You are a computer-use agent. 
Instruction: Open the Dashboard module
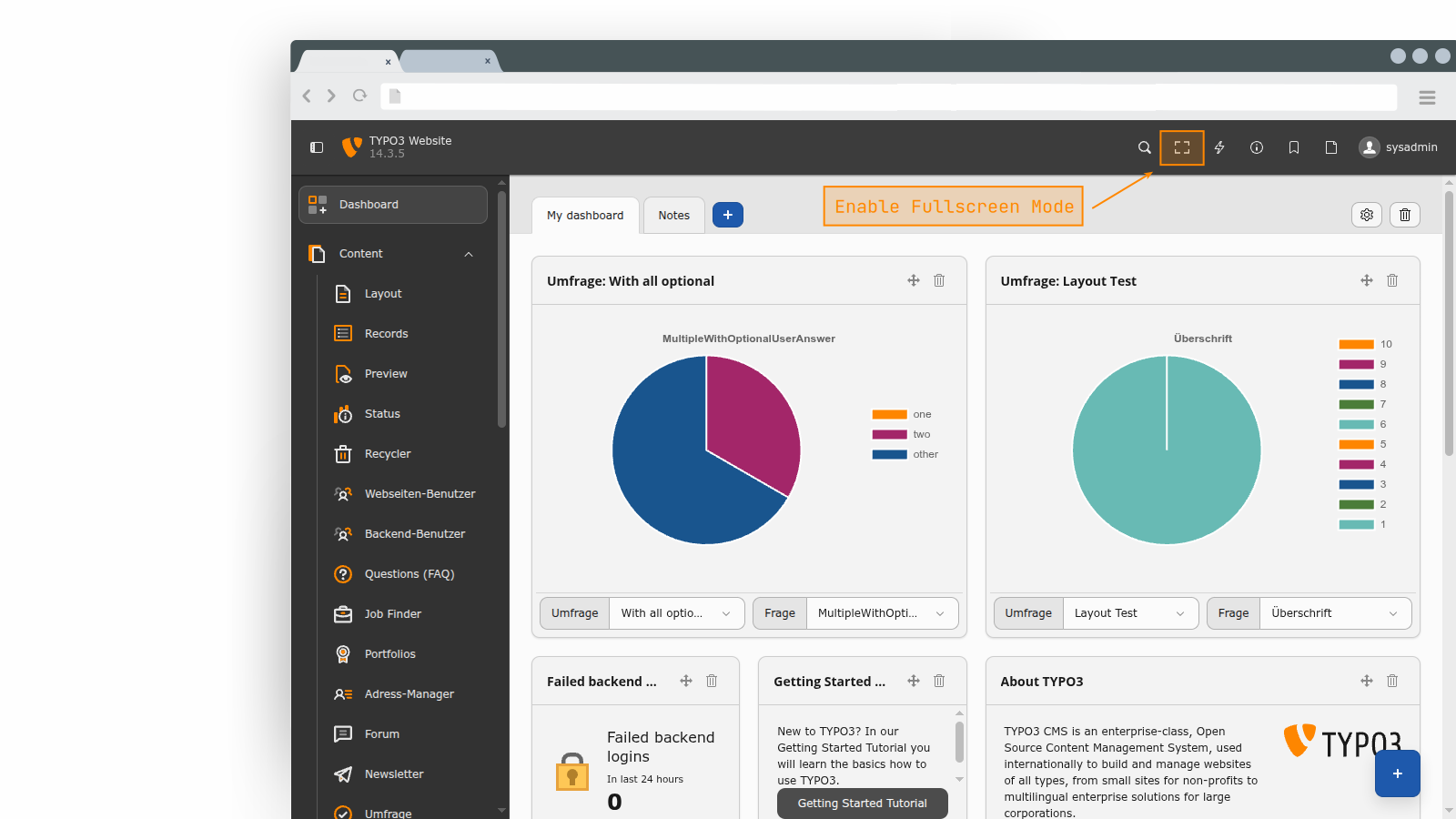(393, 205)
